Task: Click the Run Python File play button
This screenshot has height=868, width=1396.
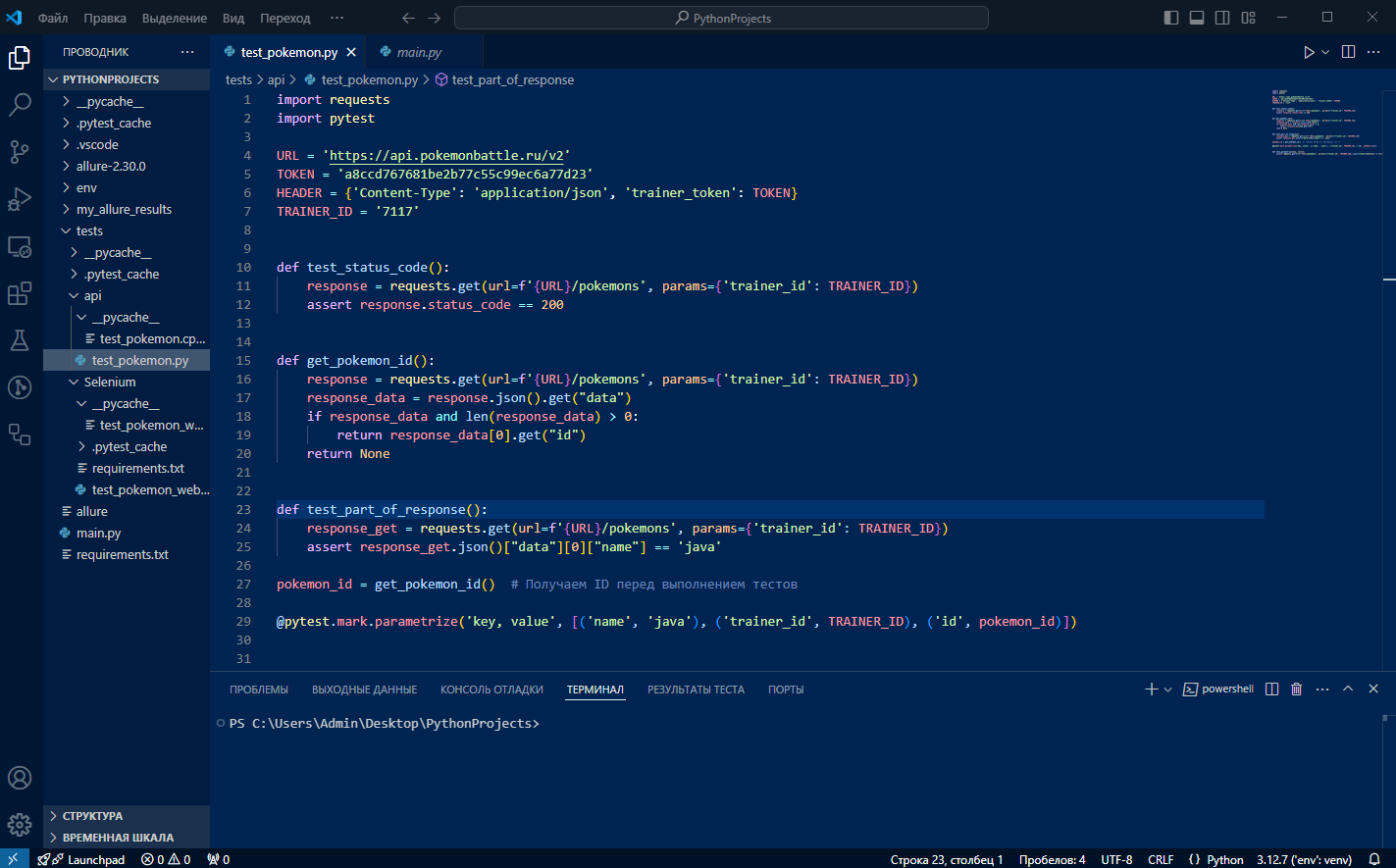Action: pos(1309,52)
